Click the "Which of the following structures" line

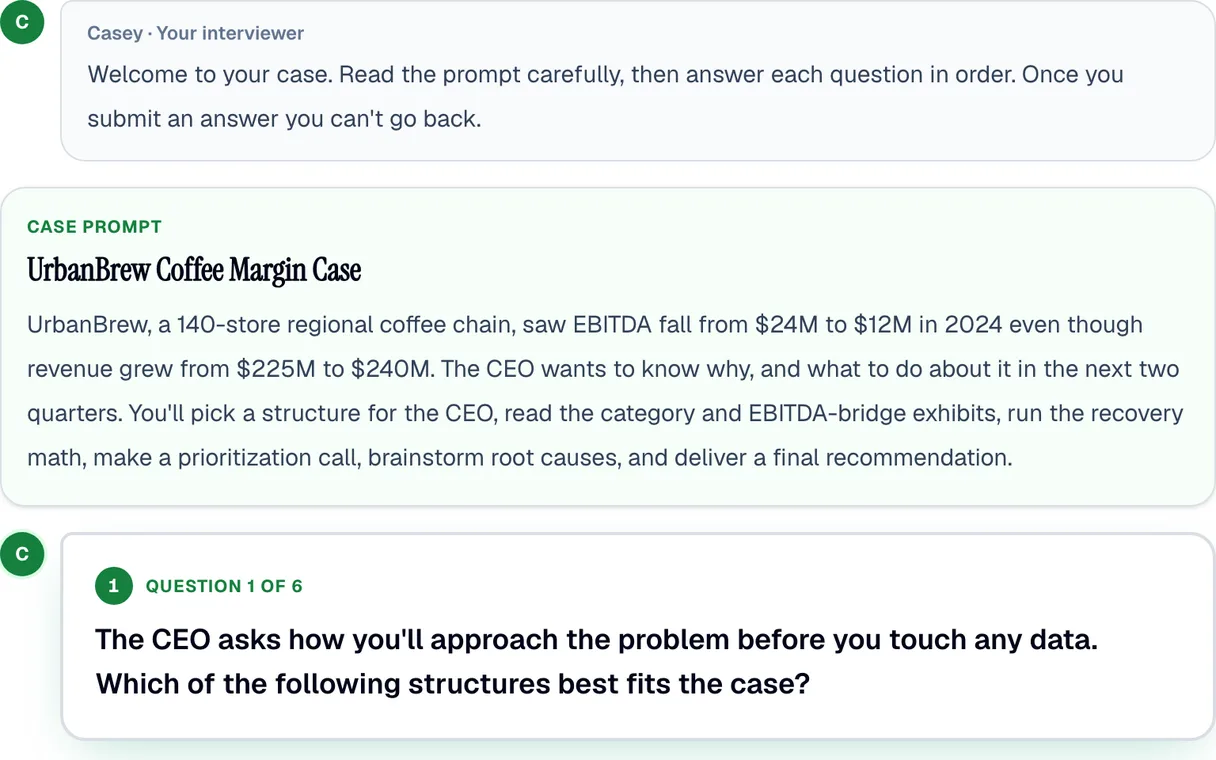point(452,684)
